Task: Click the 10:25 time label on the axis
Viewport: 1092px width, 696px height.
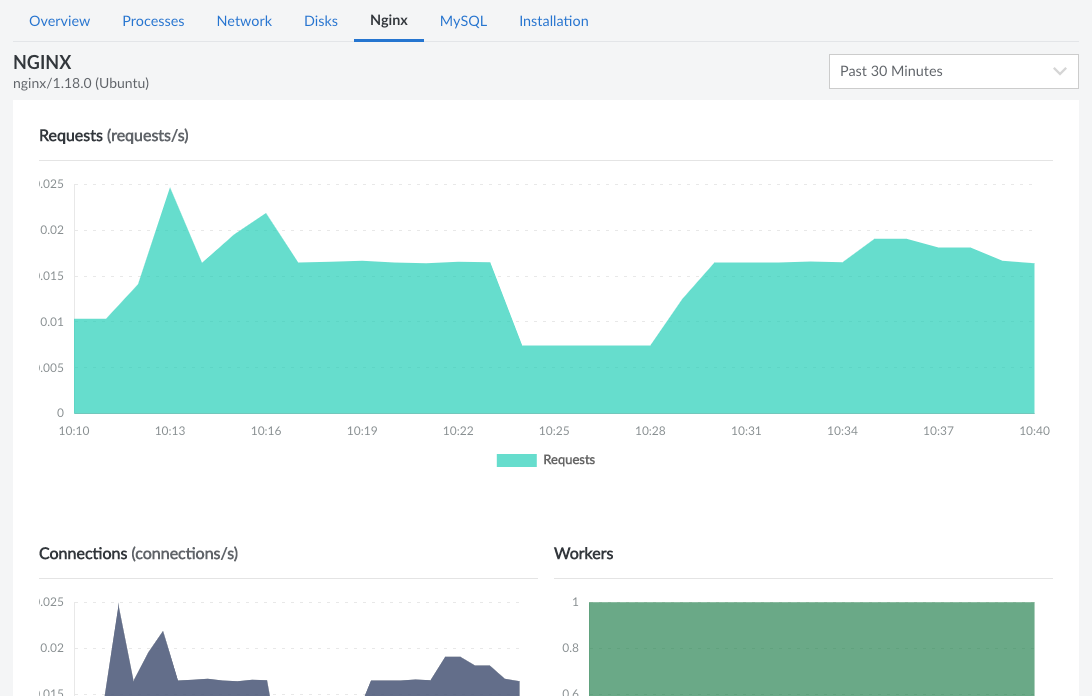Action: [553, 430]
